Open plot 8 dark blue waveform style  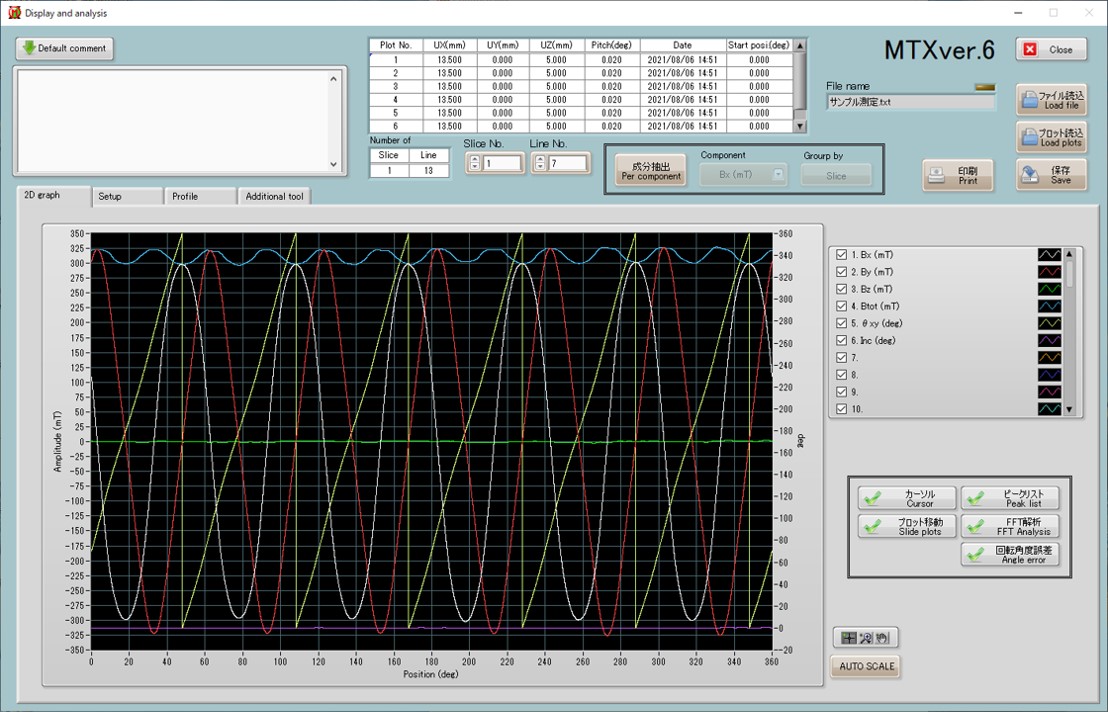tap(1049, 375)
